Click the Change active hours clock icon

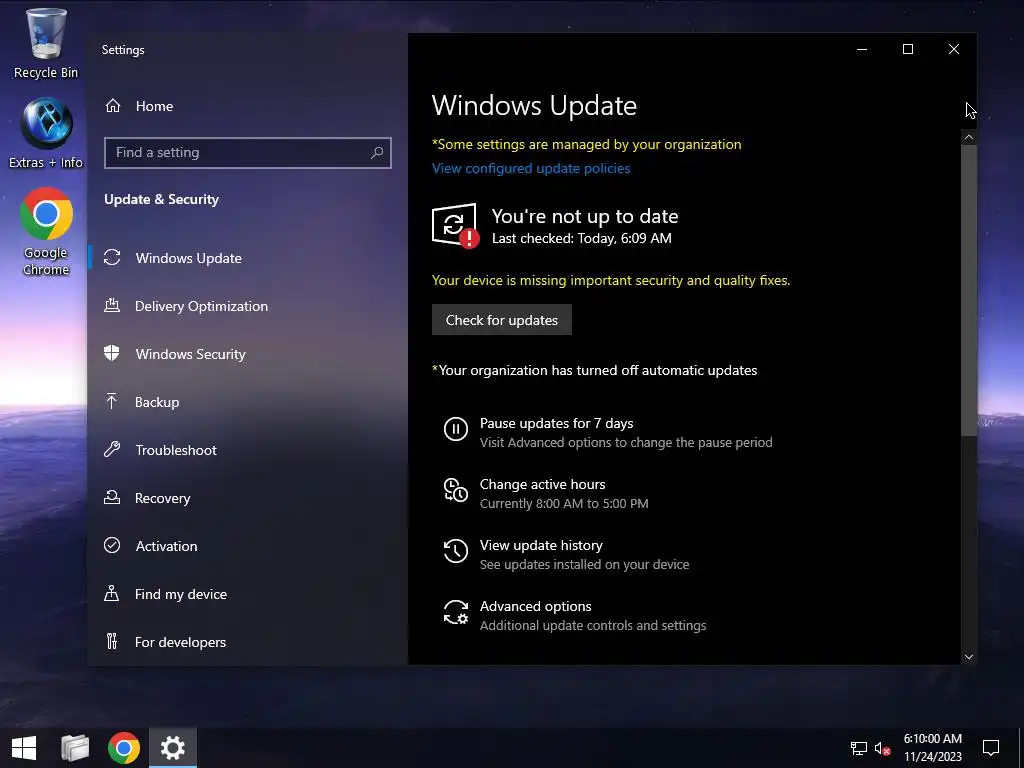coord(456,490)
